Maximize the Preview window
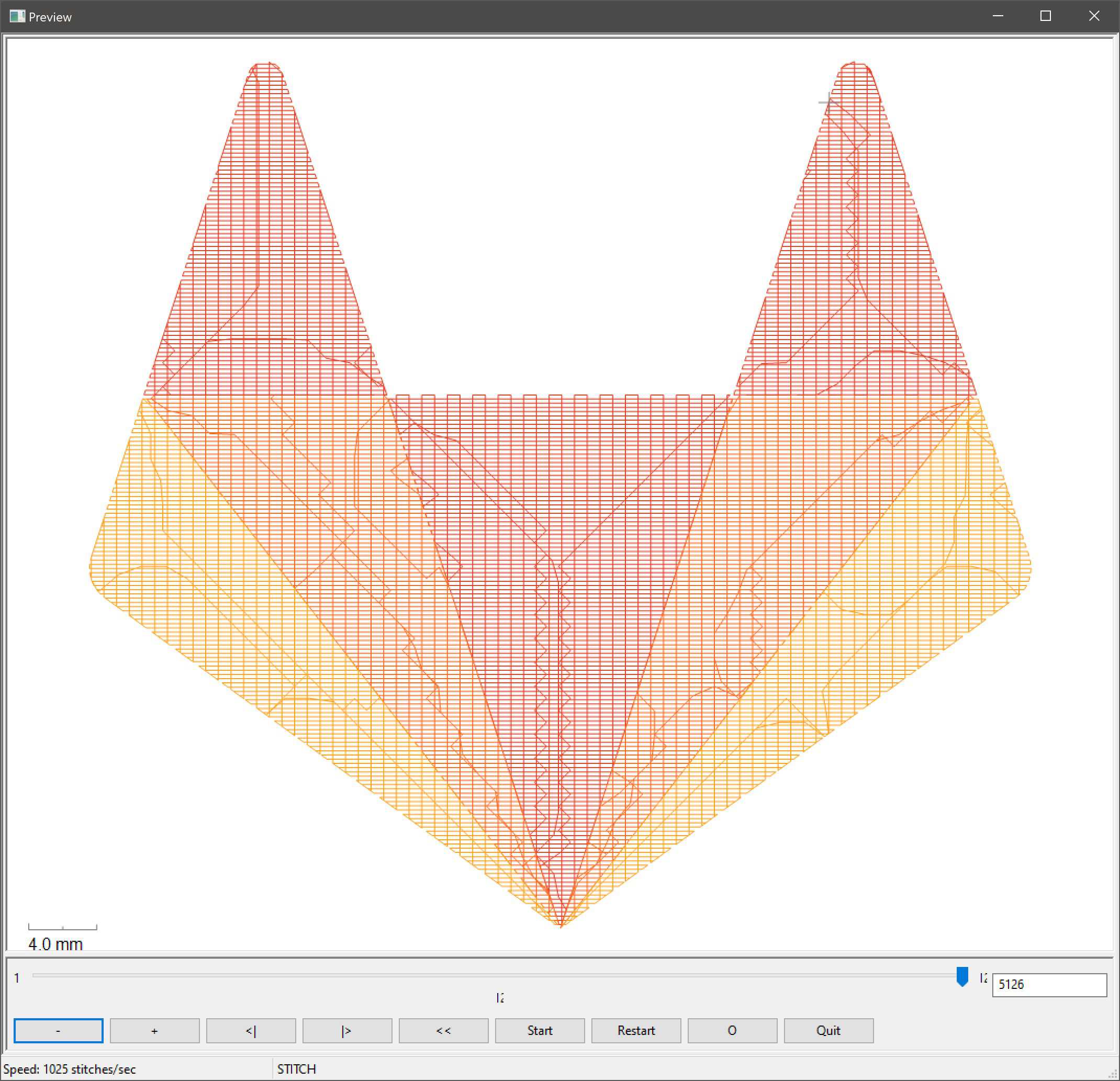The width and height of the screenshot is (1120, 1081). [x=1046, y=16]
